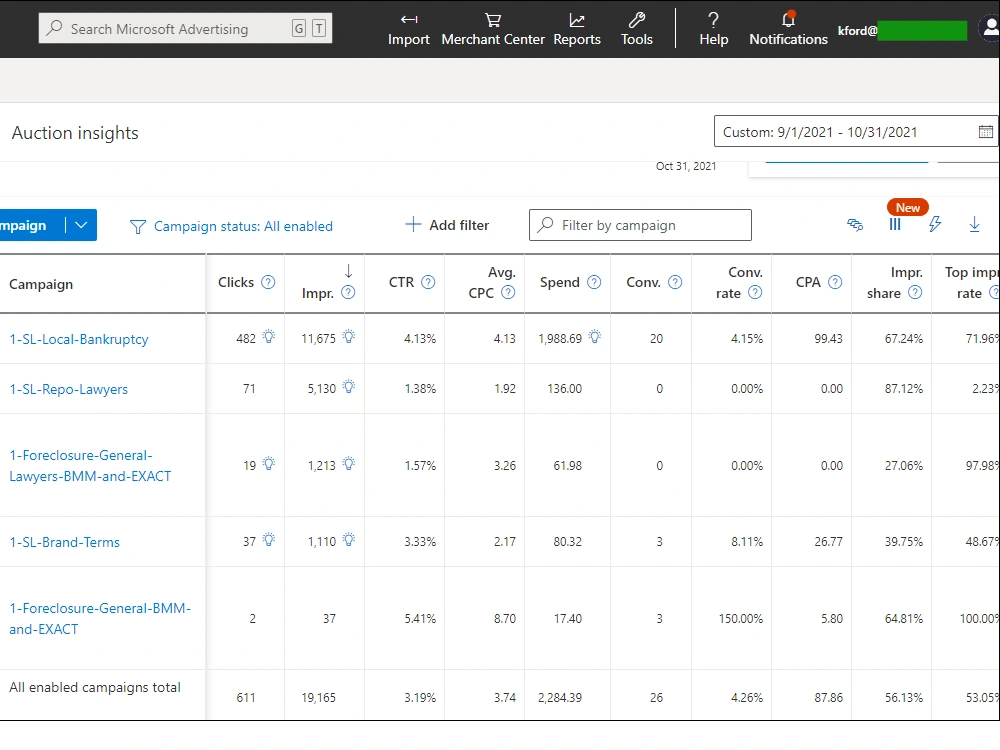This screenshot has height=750, width=1000.
Task: Click lightbulb next to 482 clicks
Action: (x=269, y=336)
